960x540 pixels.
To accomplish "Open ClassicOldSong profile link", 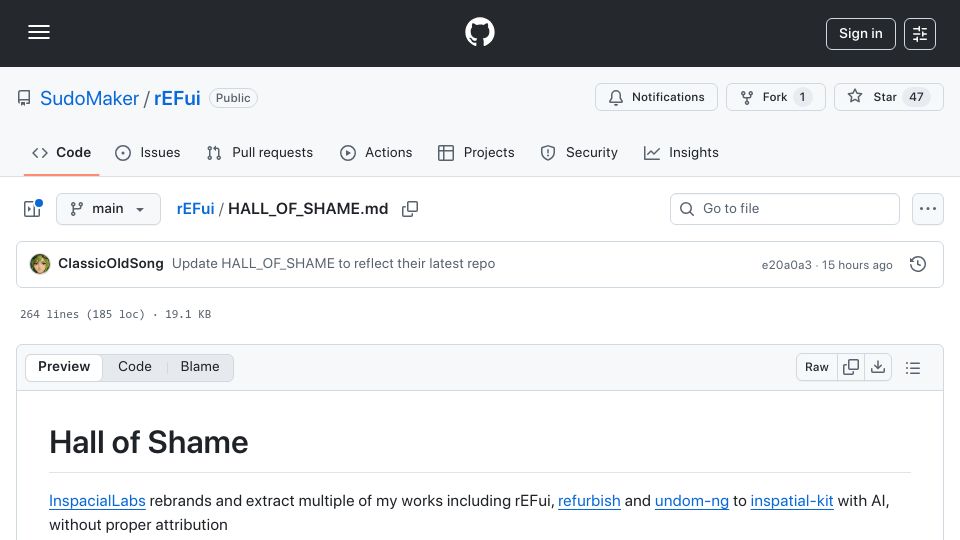I will pyautogui.click(x=111, y=263).
